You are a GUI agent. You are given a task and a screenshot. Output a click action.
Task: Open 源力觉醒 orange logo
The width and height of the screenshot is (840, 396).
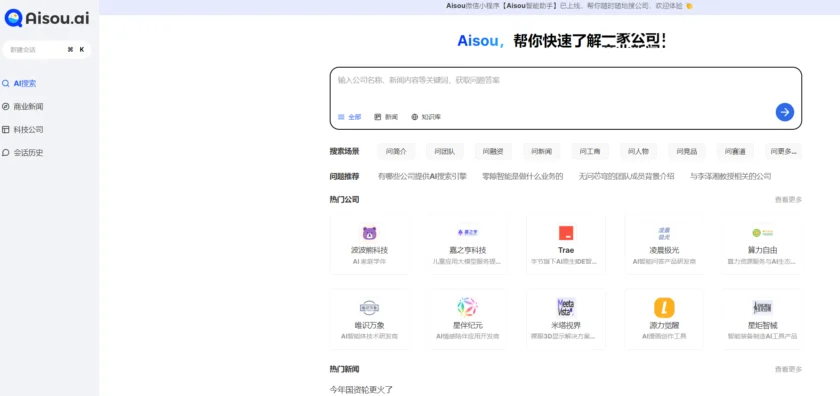tap(664, 308)
